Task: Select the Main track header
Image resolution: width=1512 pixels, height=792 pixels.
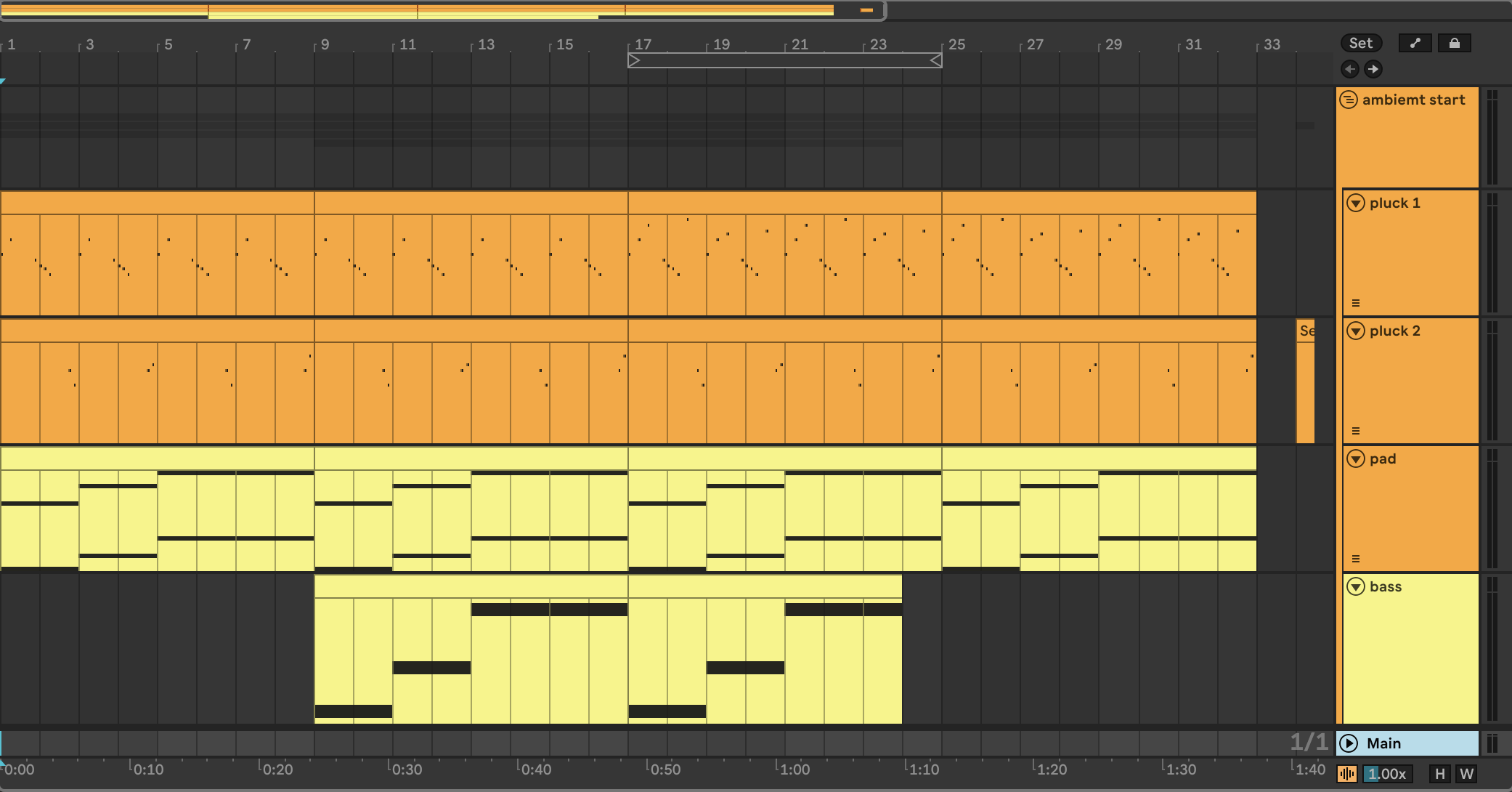Action: pyautogui.click(x=1423, y=743)
